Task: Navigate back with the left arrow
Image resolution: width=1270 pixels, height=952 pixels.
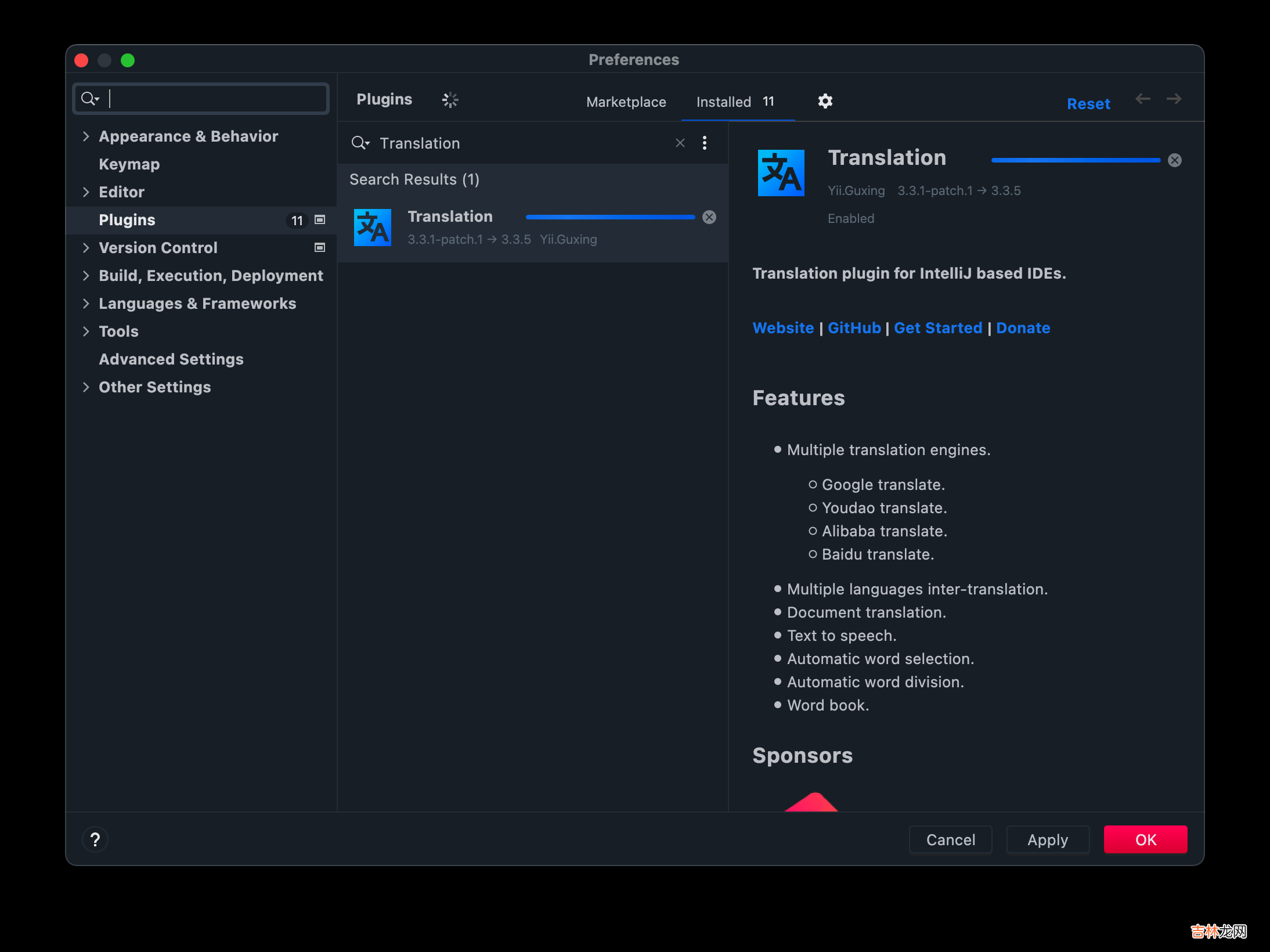Action: (1142, 99)
